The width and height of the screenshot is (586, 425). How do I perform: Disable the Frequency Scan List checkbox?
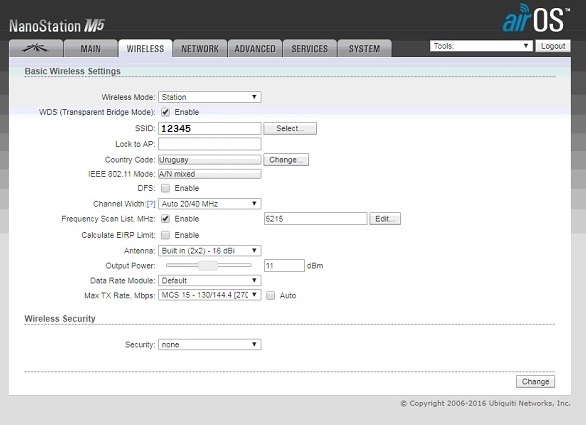pos(165,219)
